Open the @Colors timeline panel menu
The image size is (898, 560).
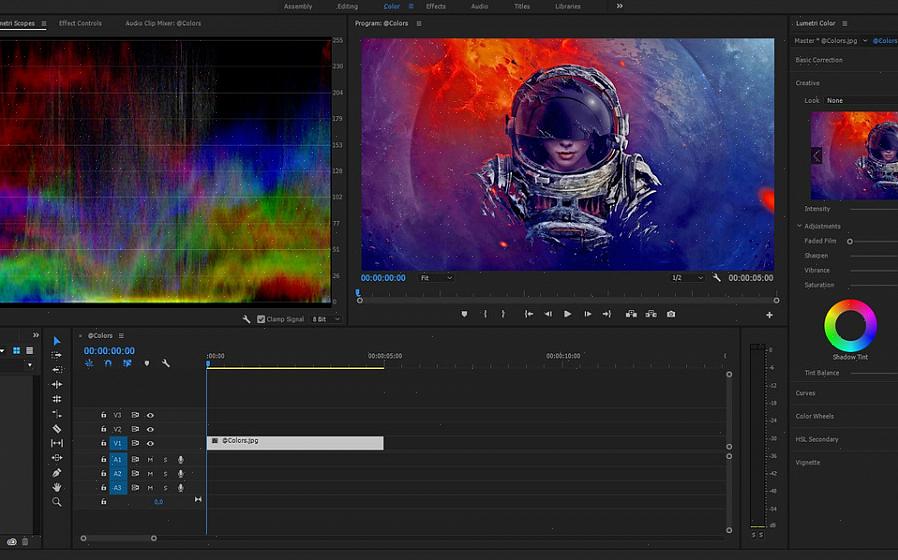coord(121,336)
